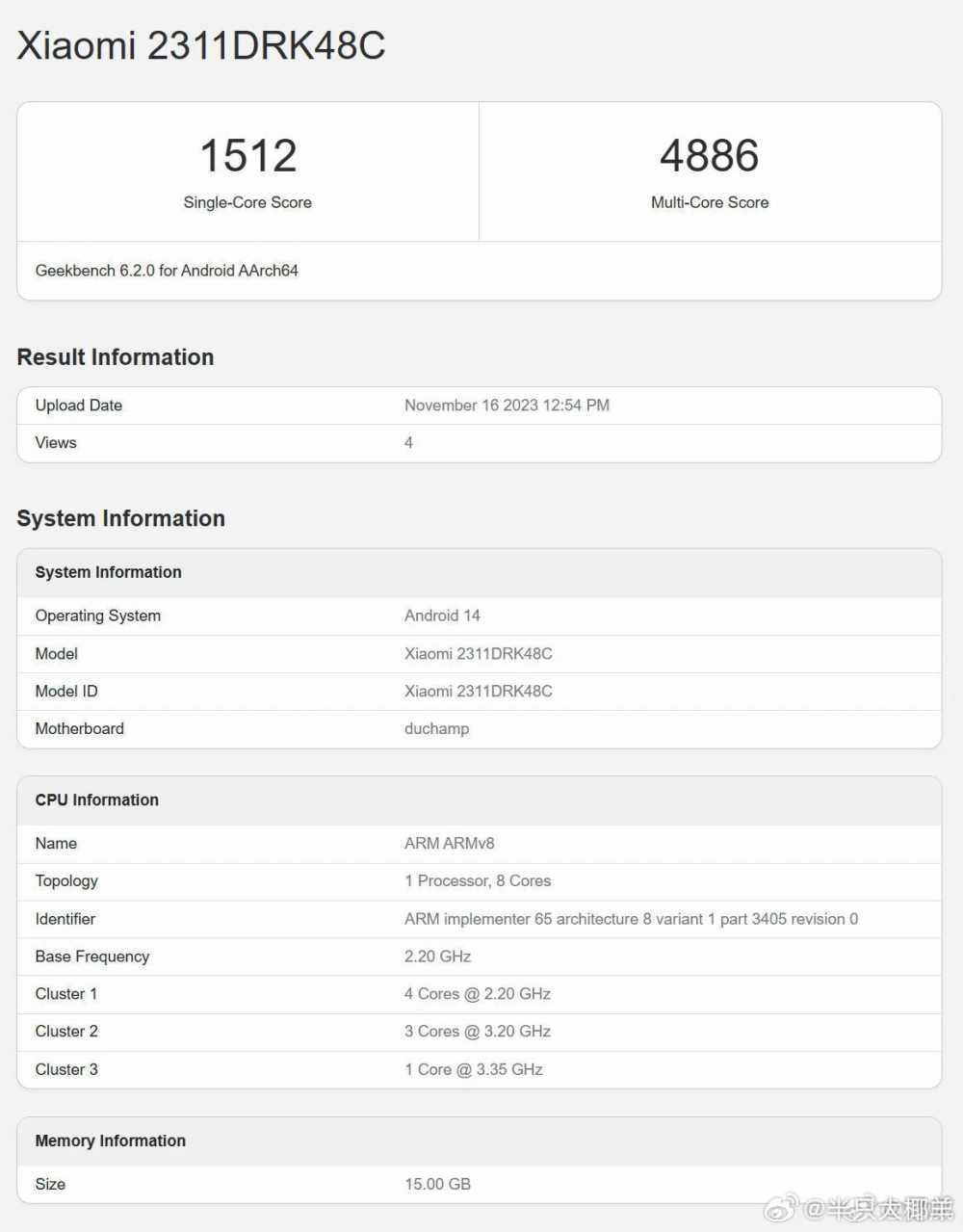Viewport: 963px width, 1232px height.
Task: Click the Result Information heading
Action: coord(116,357)
